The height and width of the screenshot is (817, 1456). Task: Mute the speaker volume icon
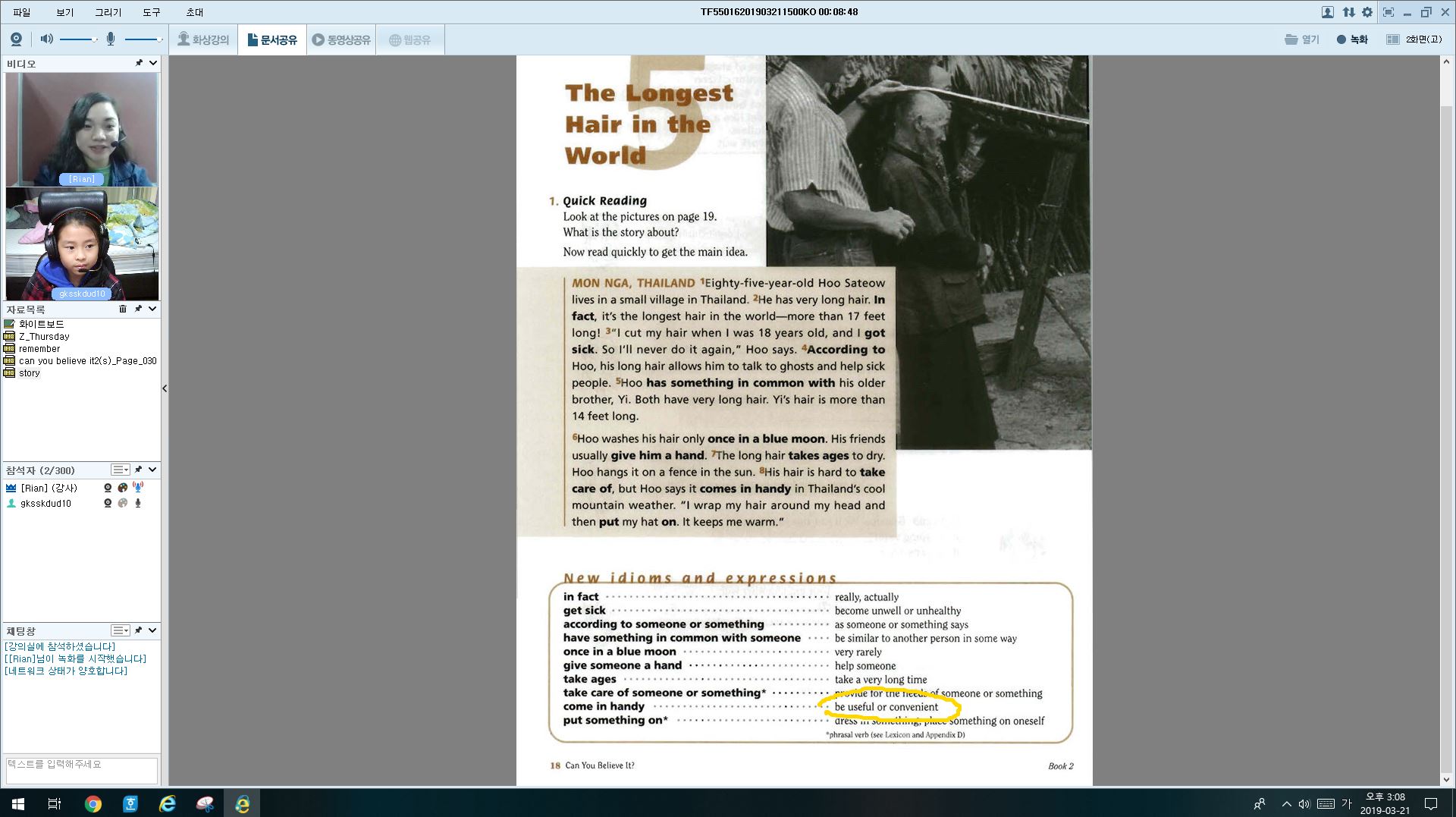point(46,39)
